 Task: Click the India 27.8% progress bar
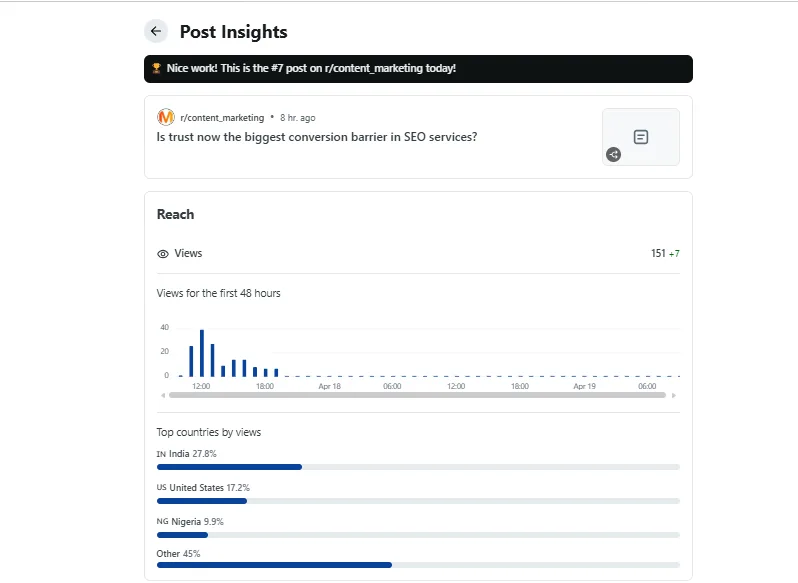(x=229, y=467)
